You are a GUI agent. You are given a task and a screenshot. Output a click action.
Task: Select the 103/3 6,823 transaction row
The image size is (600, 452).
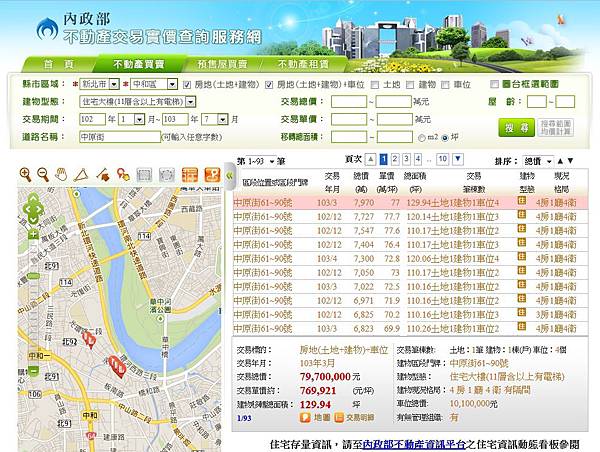(410, 328)
